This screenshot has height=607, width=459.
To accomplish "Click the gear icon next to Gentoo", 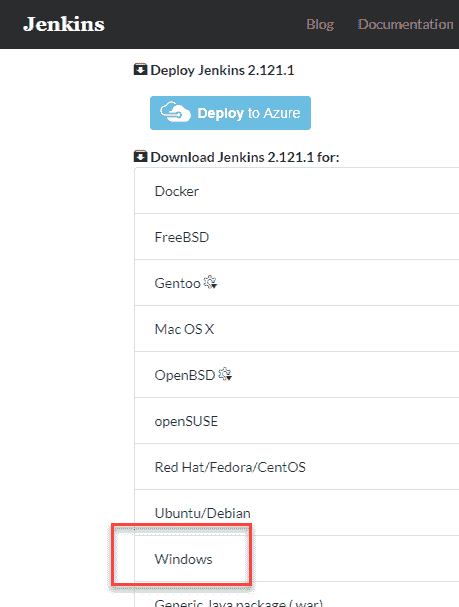I will tap(211, 283).
